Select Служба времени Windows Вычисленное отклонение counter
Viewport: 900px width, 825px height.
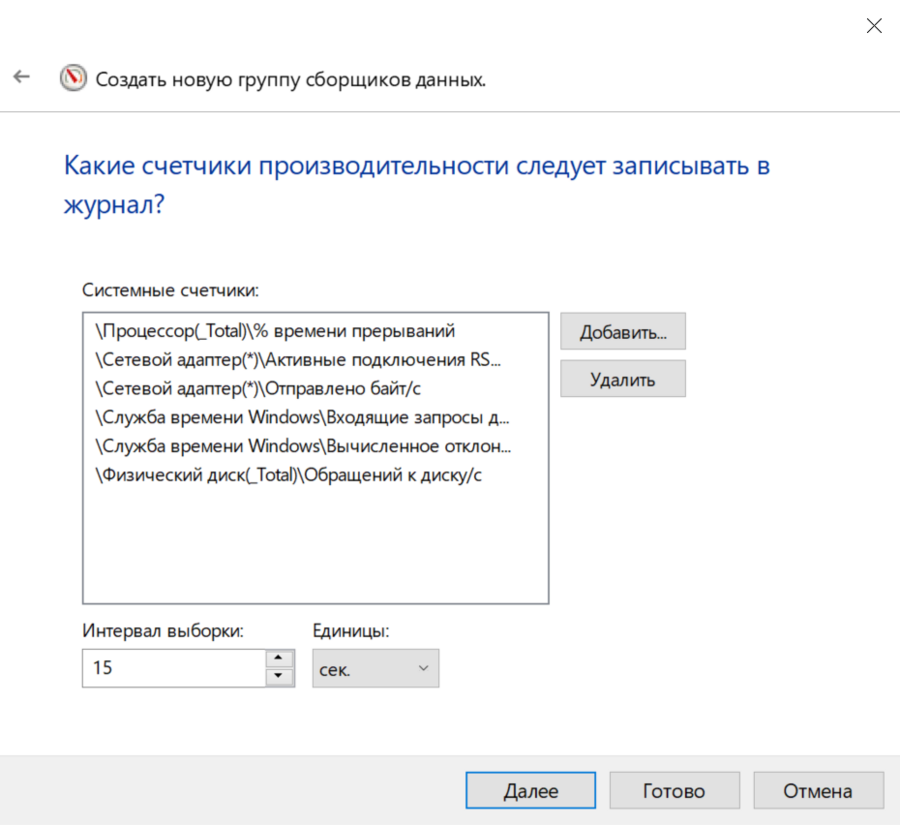pos(303,446)
